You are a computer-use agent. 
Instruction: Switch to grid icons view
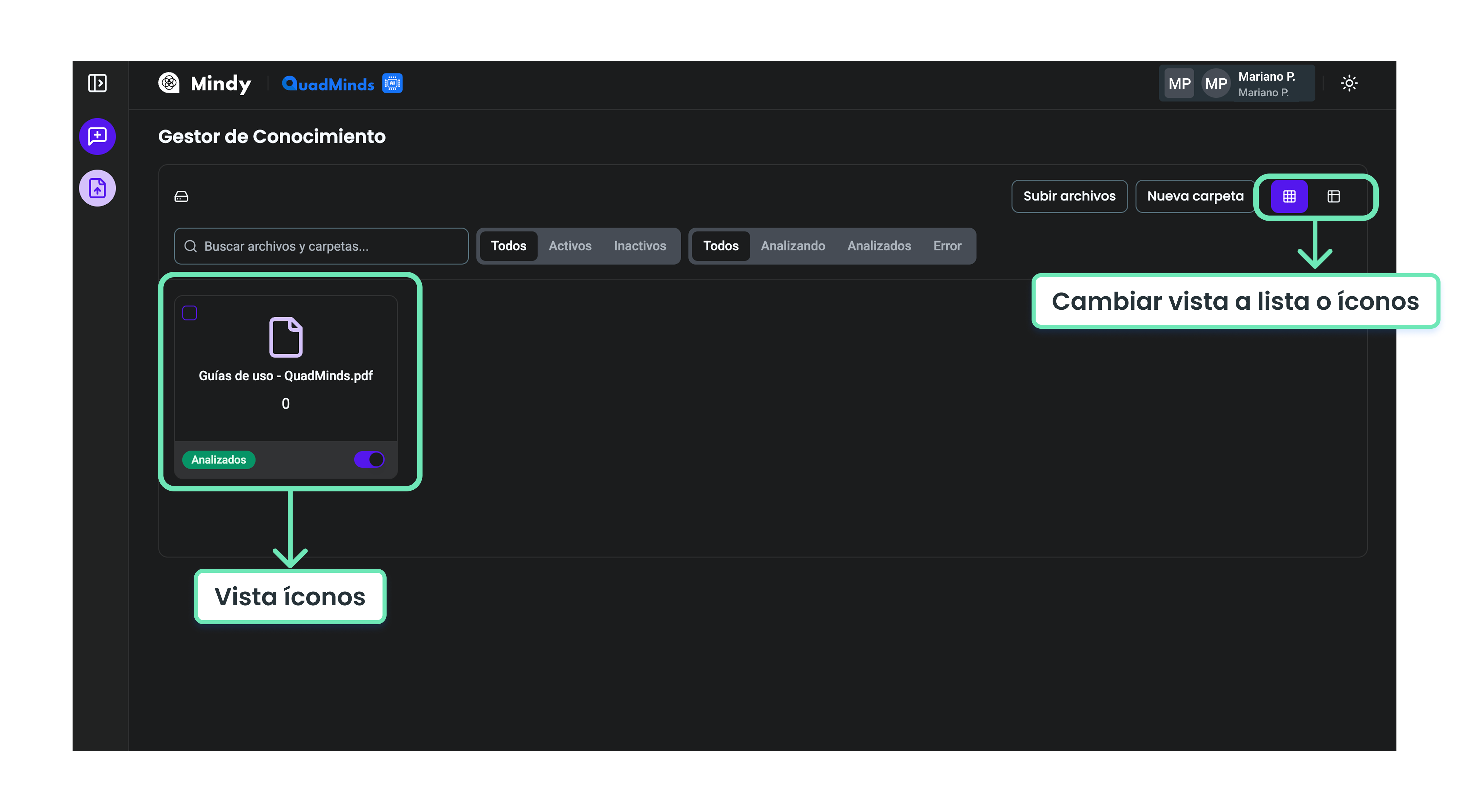tap(1289, 197)
